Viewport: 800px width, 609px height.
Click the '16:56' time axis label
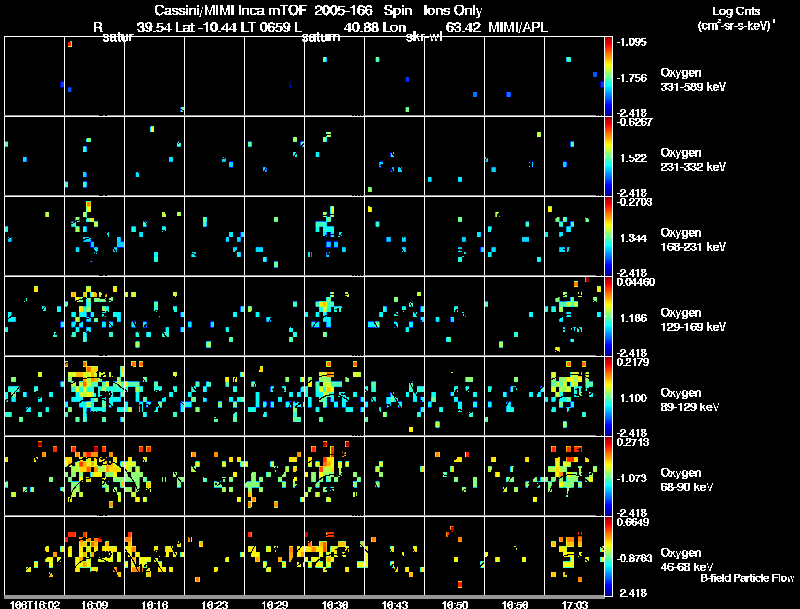tap(514, 604)
